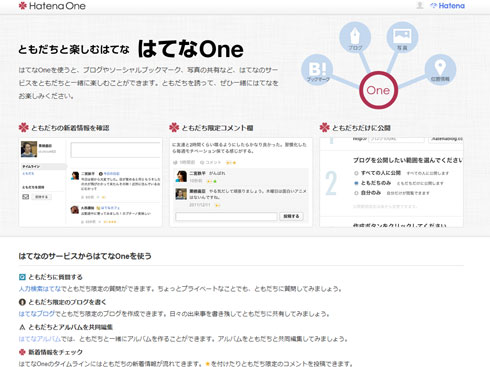Click the comment input field beside 投稿する
Screen dimensions: 490x367
pos(226,217)
